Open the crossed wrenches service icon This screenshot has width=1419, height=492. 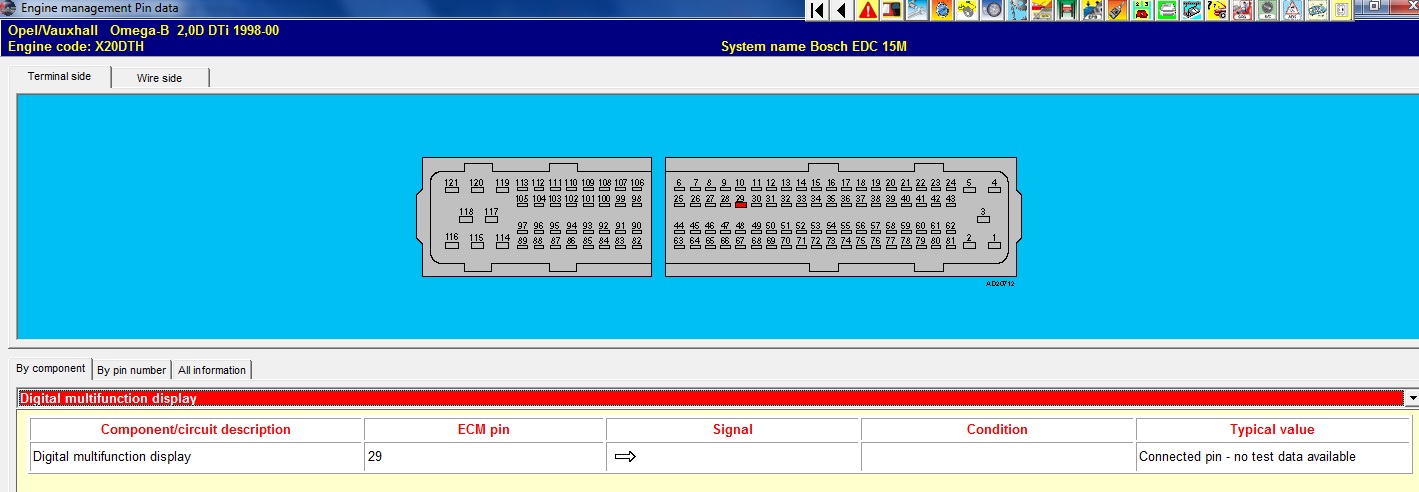tap(917, 10)
